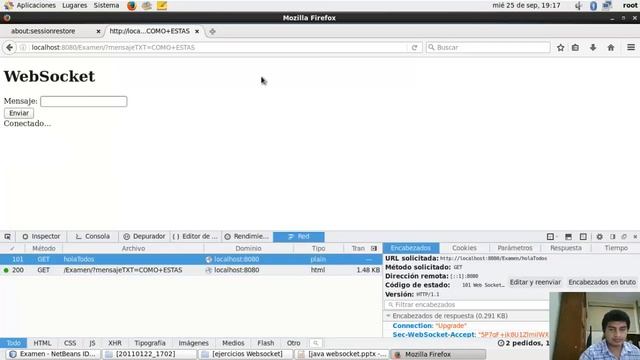Click the notes icon in top panel
Image resolution: width=640 pixels, height=360 pixels.
[162, 5]
